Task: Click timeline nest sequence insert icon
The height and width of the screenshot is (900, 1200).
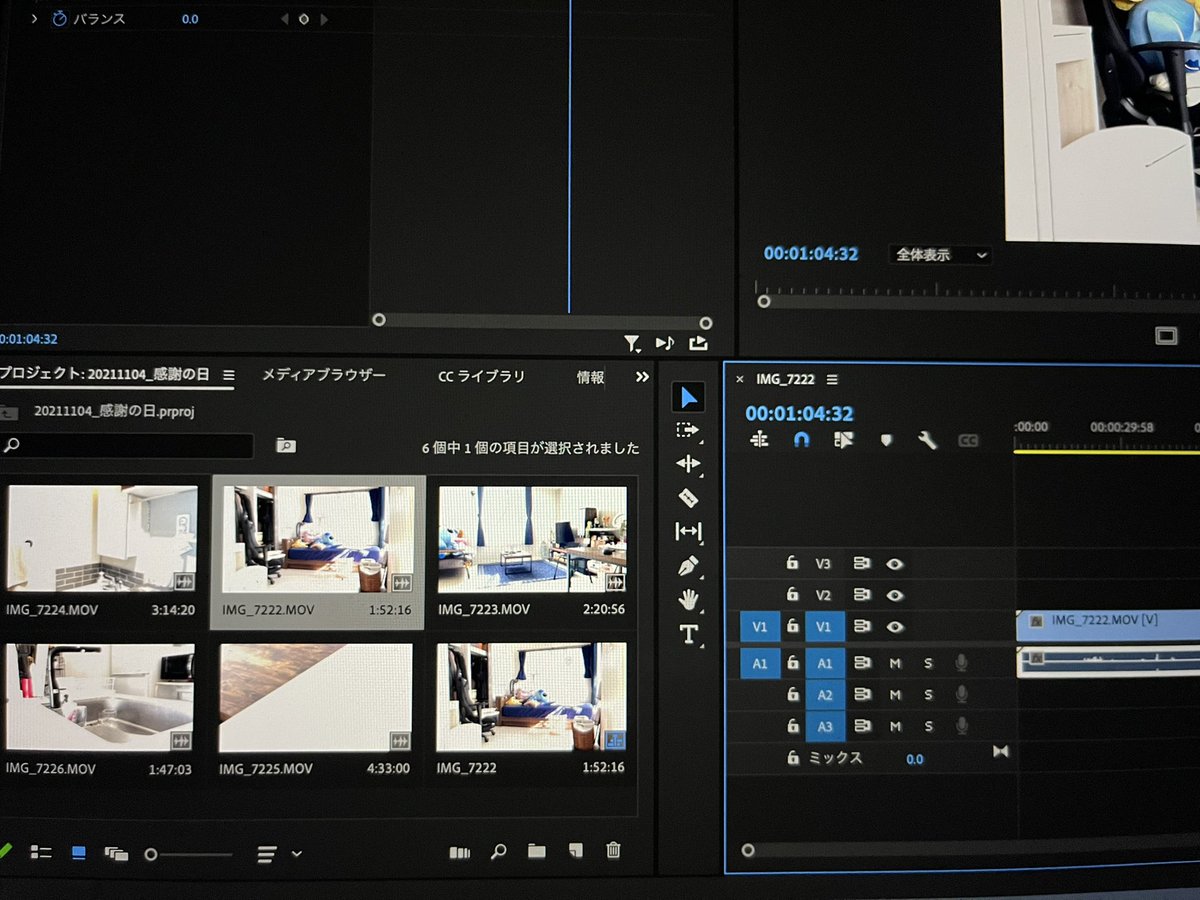Action: point(759,439)
